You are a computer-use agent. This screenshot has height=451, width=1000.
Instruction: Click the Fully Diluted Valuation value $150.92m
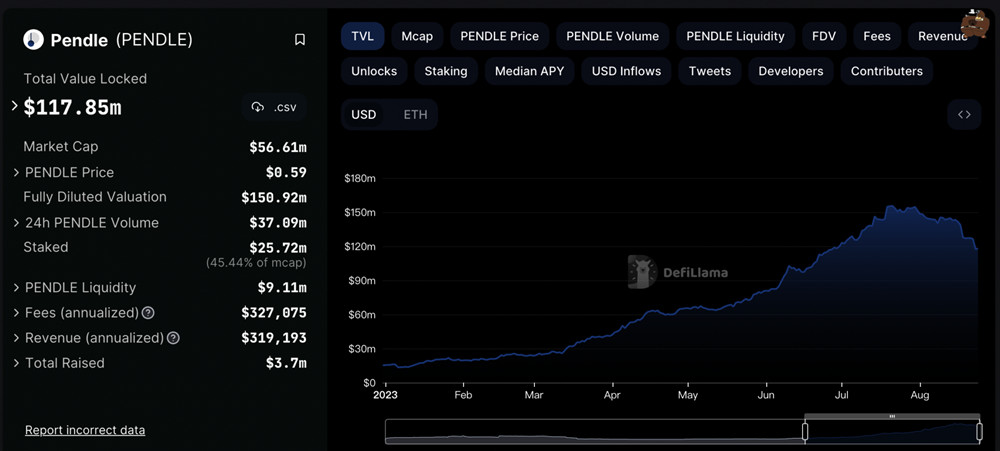274,198
